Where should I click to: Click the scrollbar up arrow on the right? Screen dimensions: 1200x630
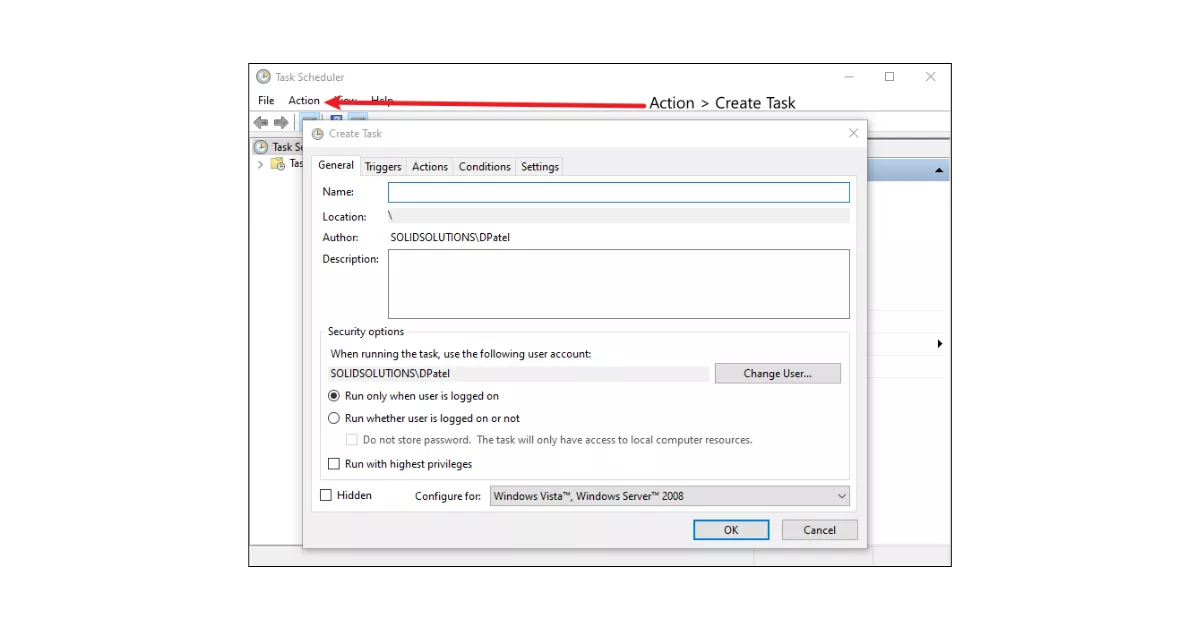click(938, 169)
